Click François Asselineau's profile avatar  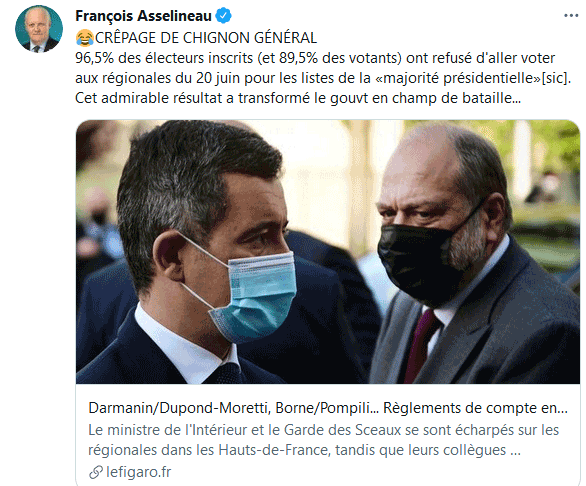[x=39, y=29]
